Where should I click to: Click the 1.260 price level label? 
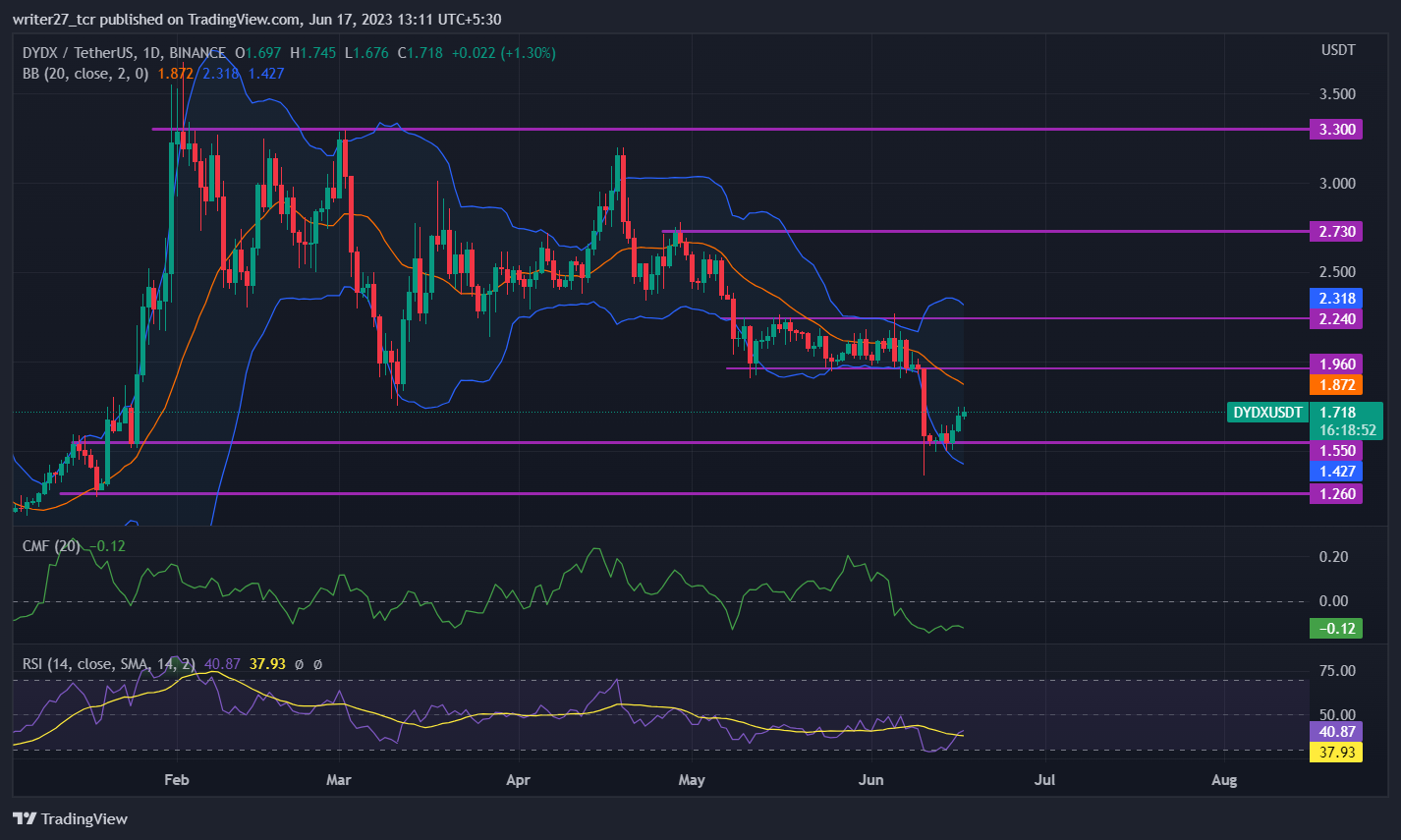1336,493
